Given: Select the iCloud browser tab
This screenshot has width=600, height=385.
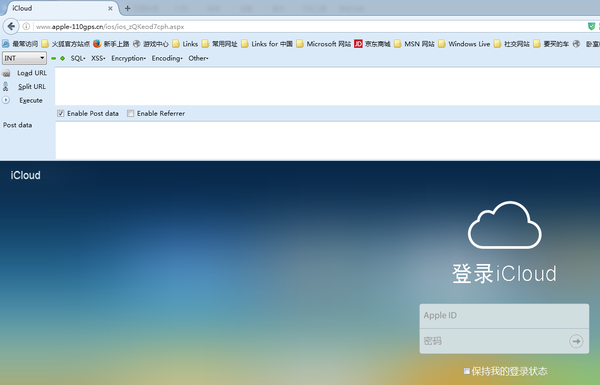Looking at the screenshot, I should (x=61, y=8).
